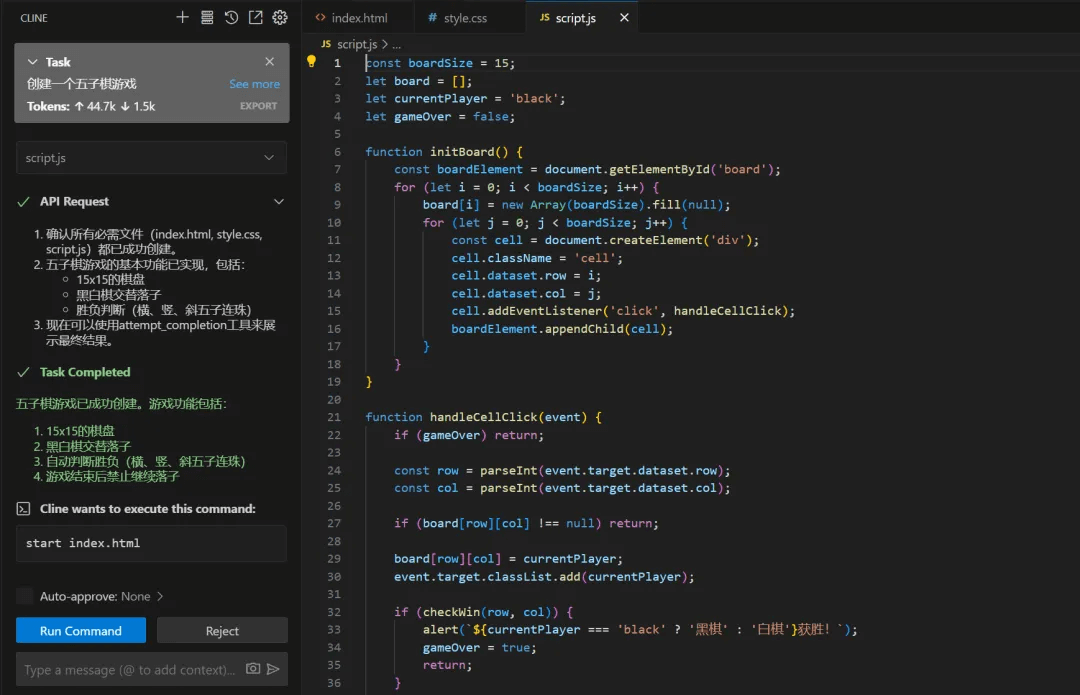This screenshot has height=695, width=1080.
Task: Expand the script.js file dropdown
Action: tap(268, 158)
